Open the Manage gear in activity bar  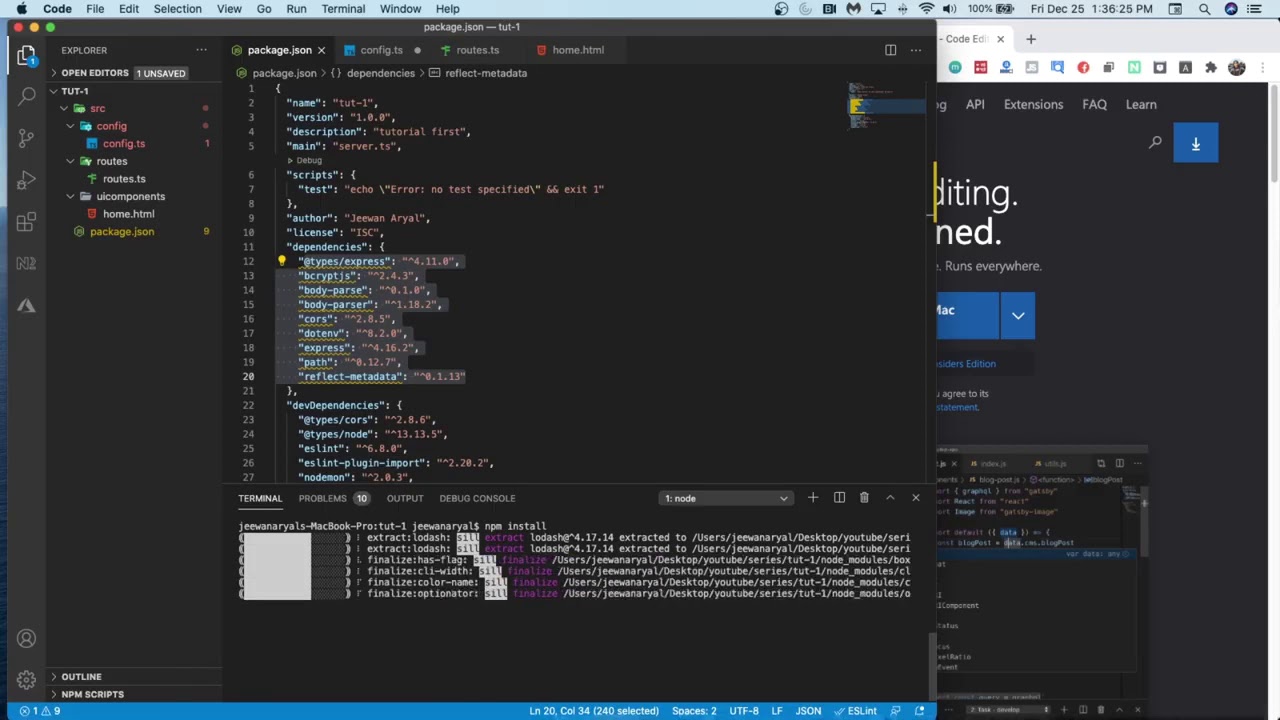(x=26, y=680)
